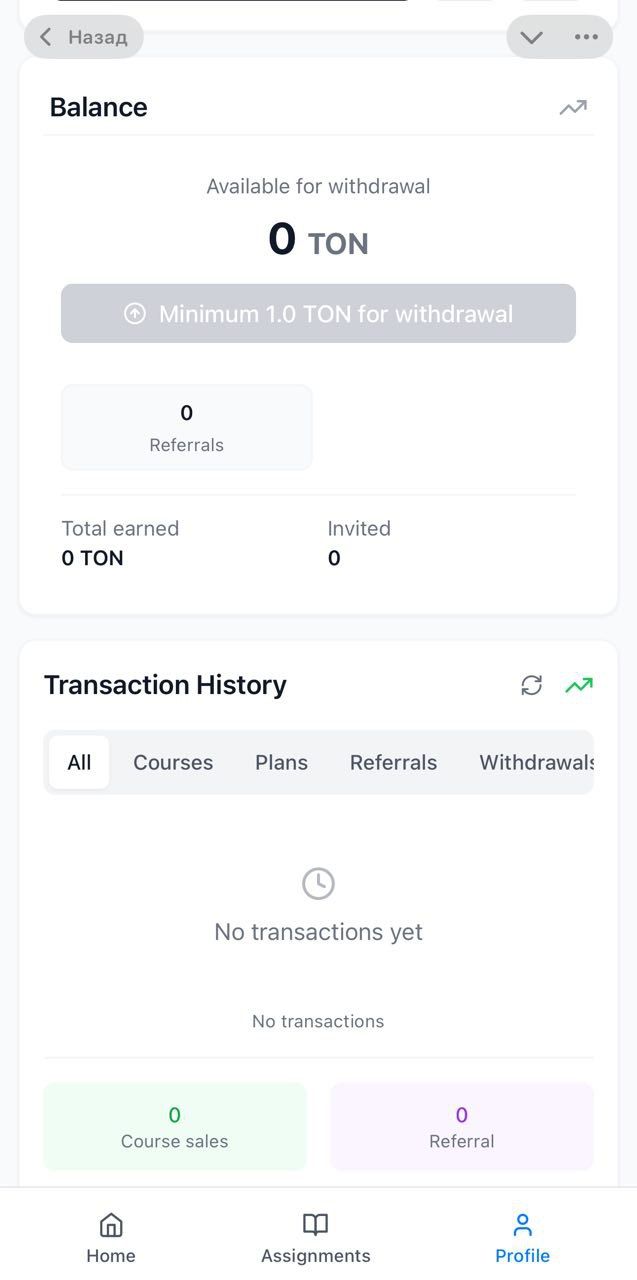
Task: Switch to the Courses filter tab
Action: point(172,762)
